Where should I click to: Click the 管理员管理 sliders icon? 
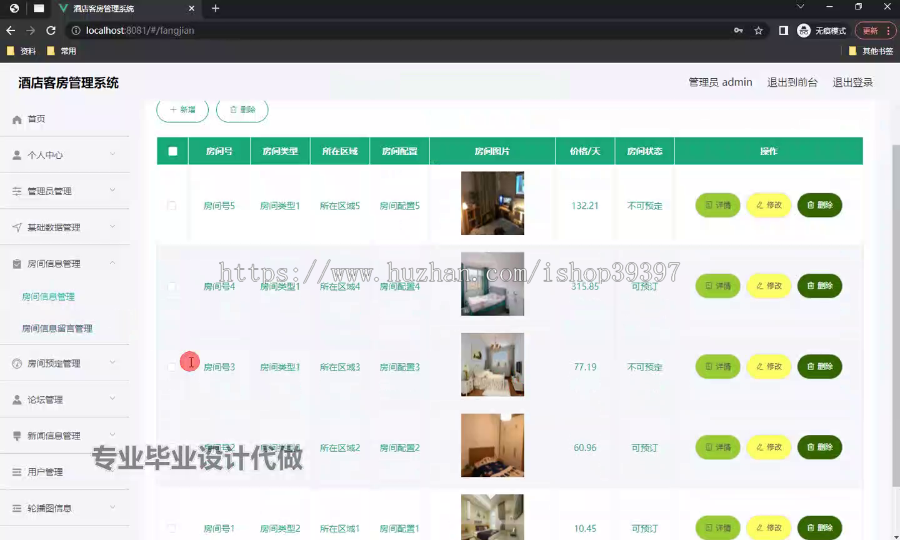click(17, 191)
